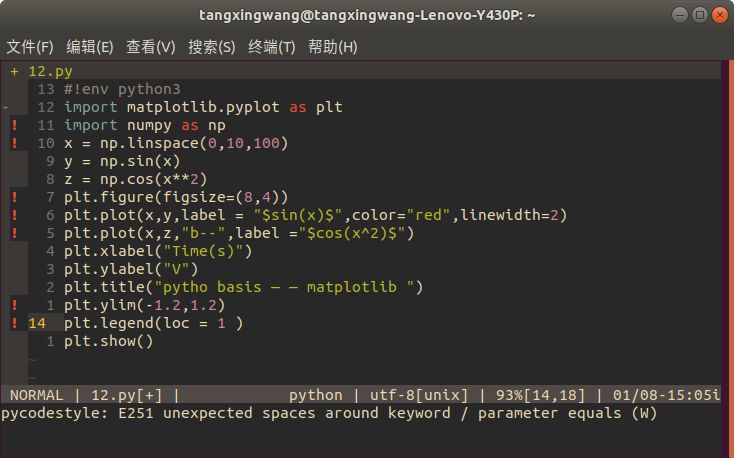
Task: Click 'linewidth=2' parameter text
Action: [x=510, y=215]
